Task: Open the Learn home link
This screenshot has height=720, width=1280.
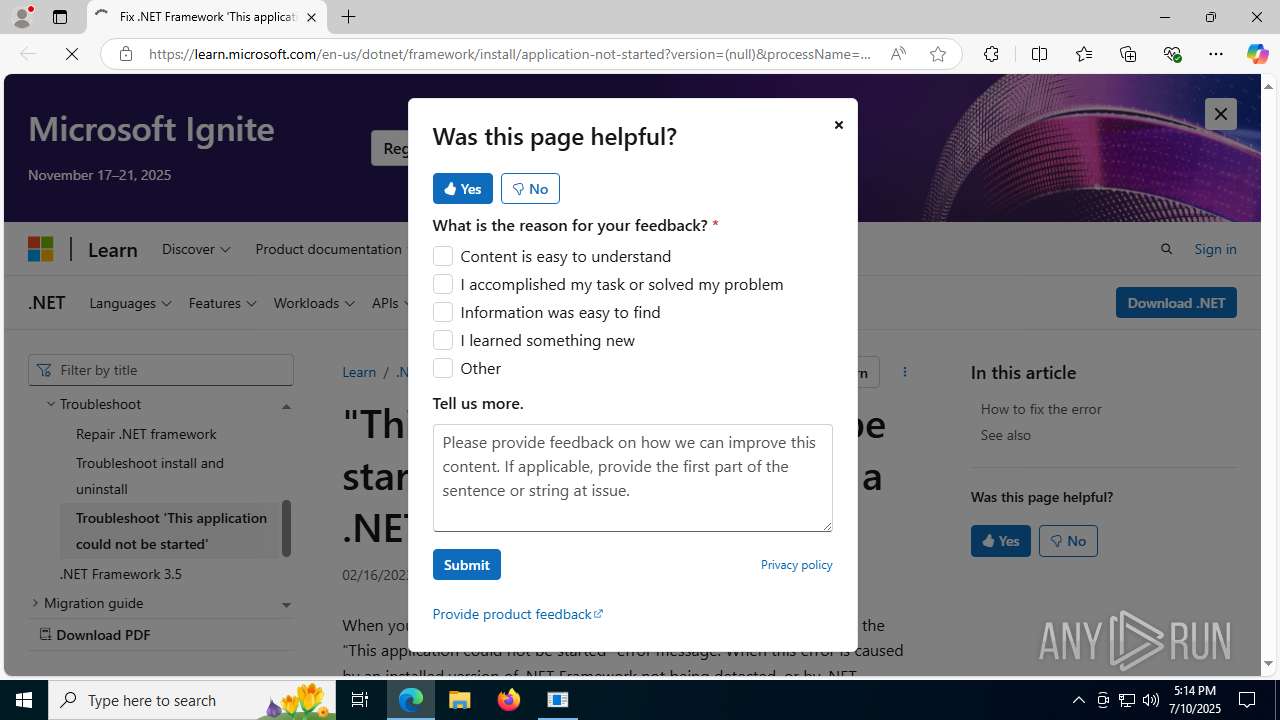Action: click(112, 249)
